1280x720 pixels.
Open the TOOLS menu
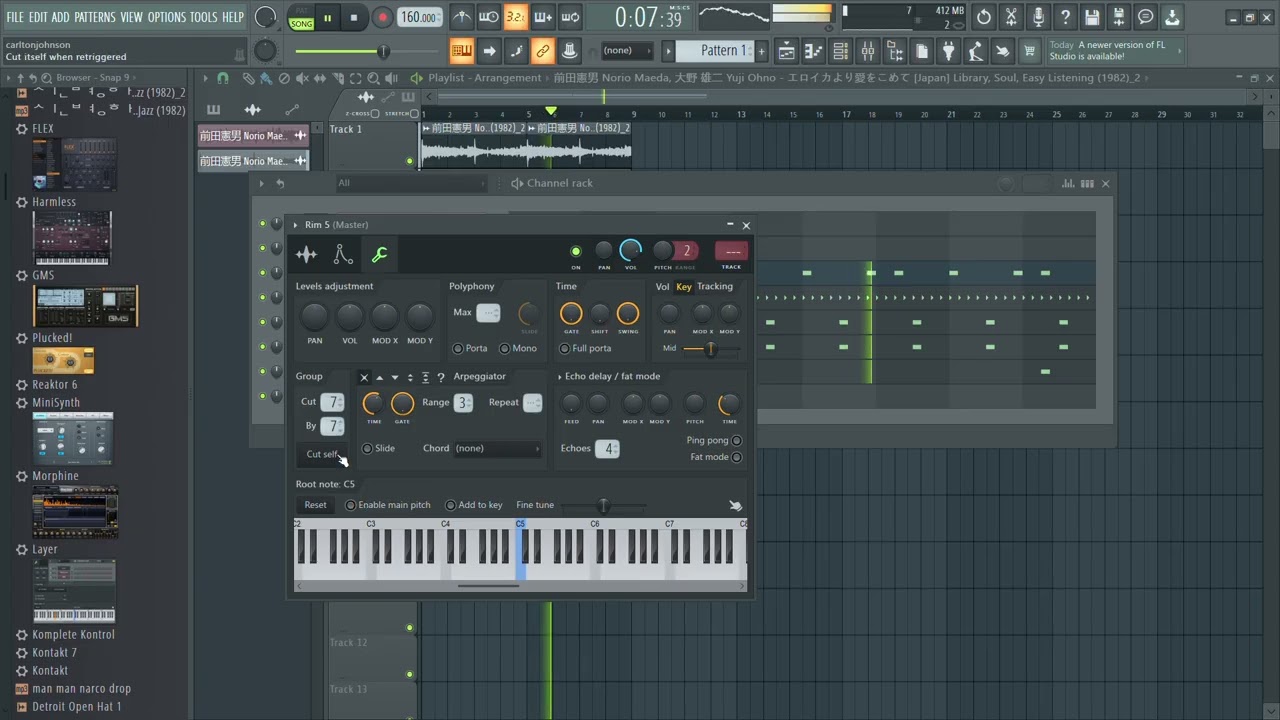tap(203, 17)
